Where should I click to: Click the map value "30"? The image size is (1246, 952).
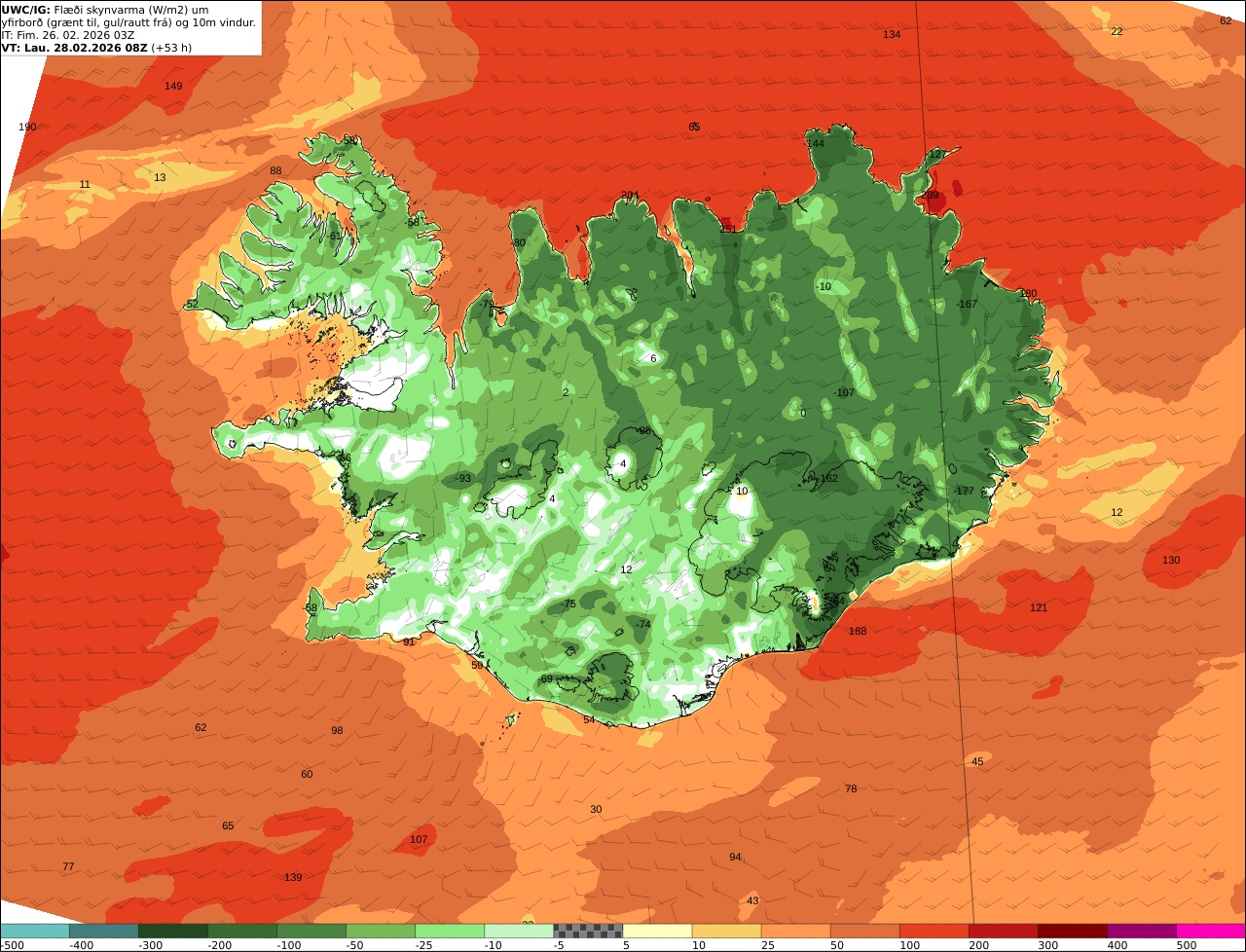[596, 810]
